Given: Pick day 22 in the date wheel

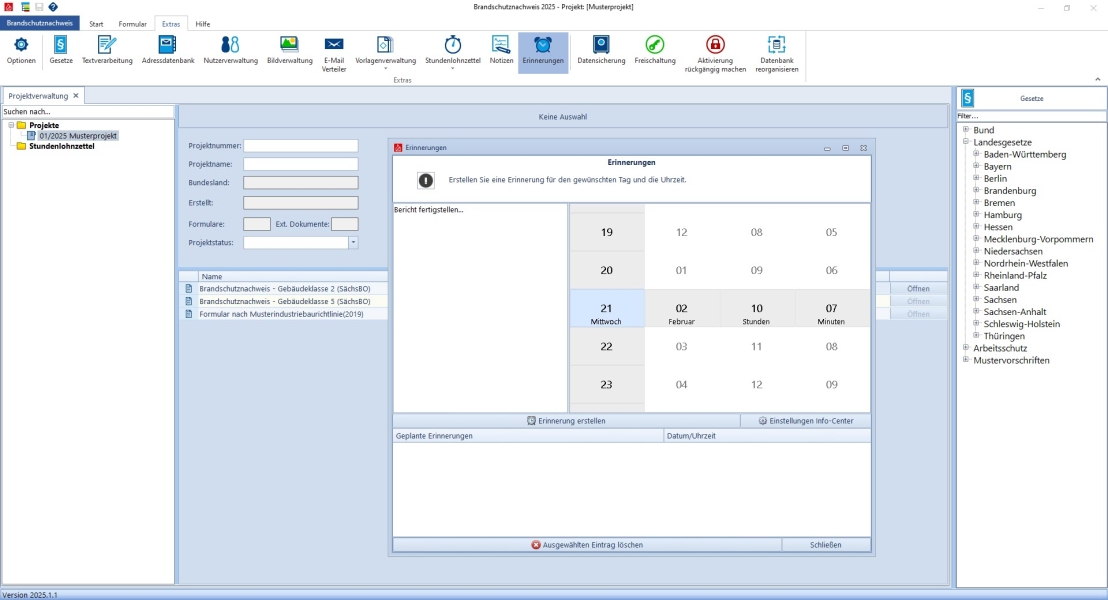Looking at the screenshot, I should [x=606, y=346].
